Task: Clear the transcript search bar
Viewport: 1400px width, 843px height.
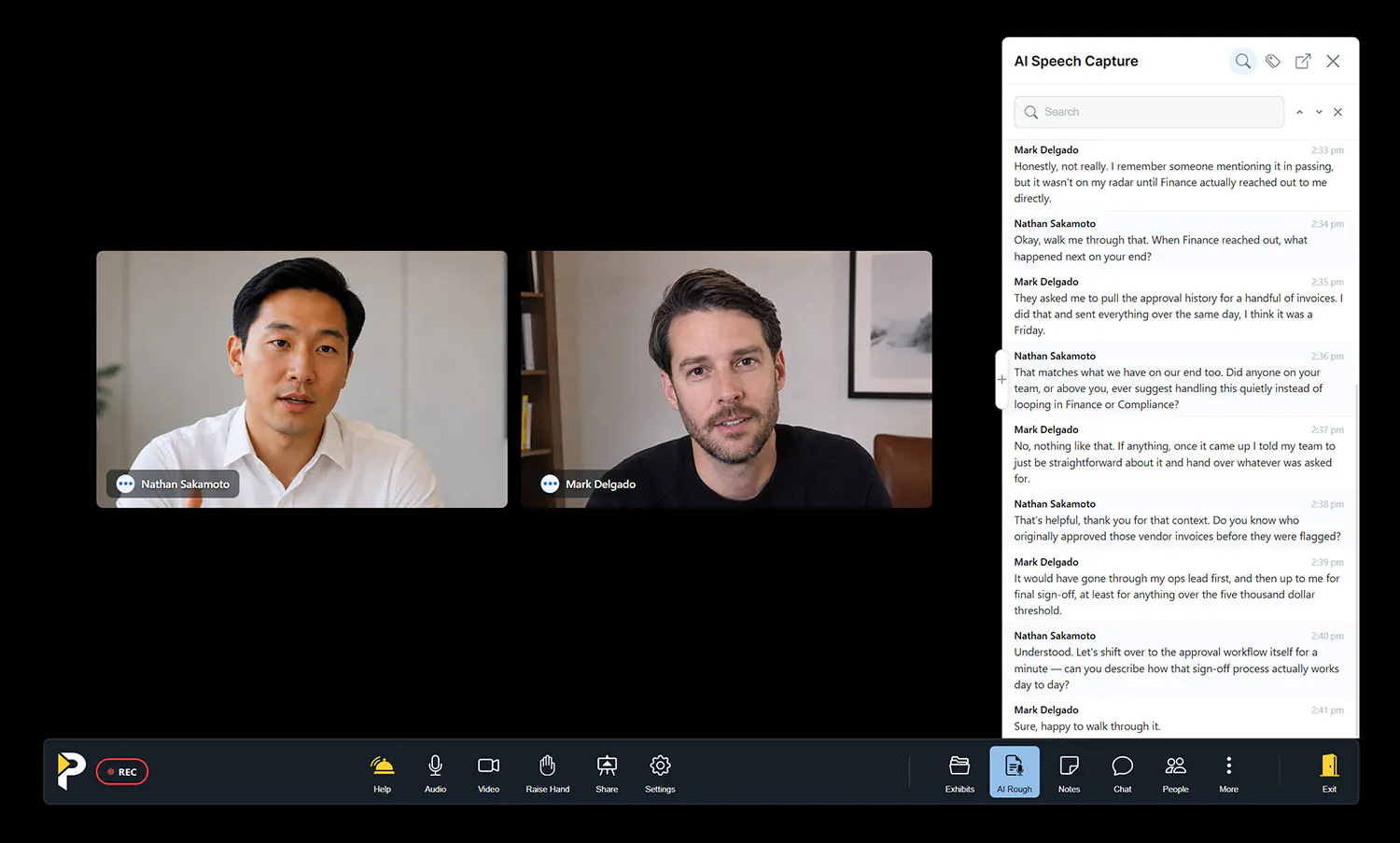Action: (1338, 112)
